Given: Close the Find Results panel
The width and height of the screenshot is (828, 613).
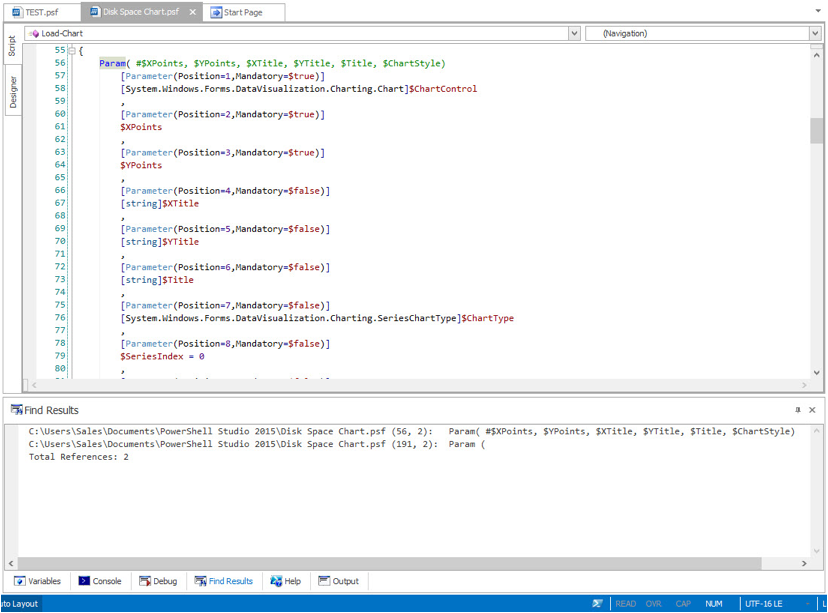Looking at the screenshot, I should click(812, 410).
